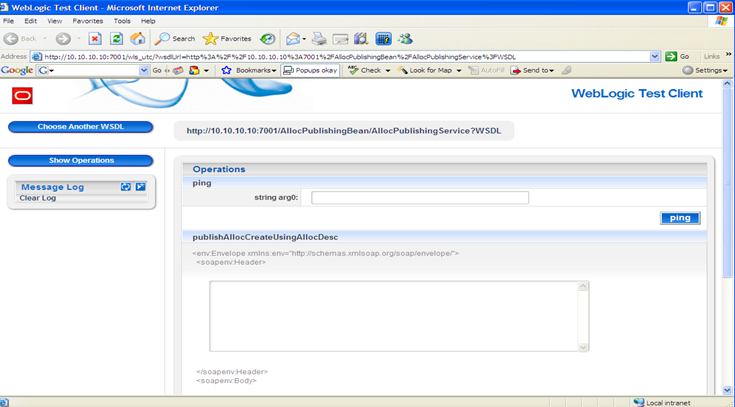Click the page icon in address bar
The width and height of the screenshot is (735, 407).
click(x=37, y=57)
